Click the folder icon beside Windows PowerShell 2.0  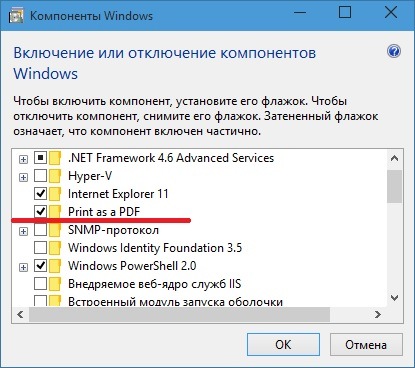[x=55, y=266]
